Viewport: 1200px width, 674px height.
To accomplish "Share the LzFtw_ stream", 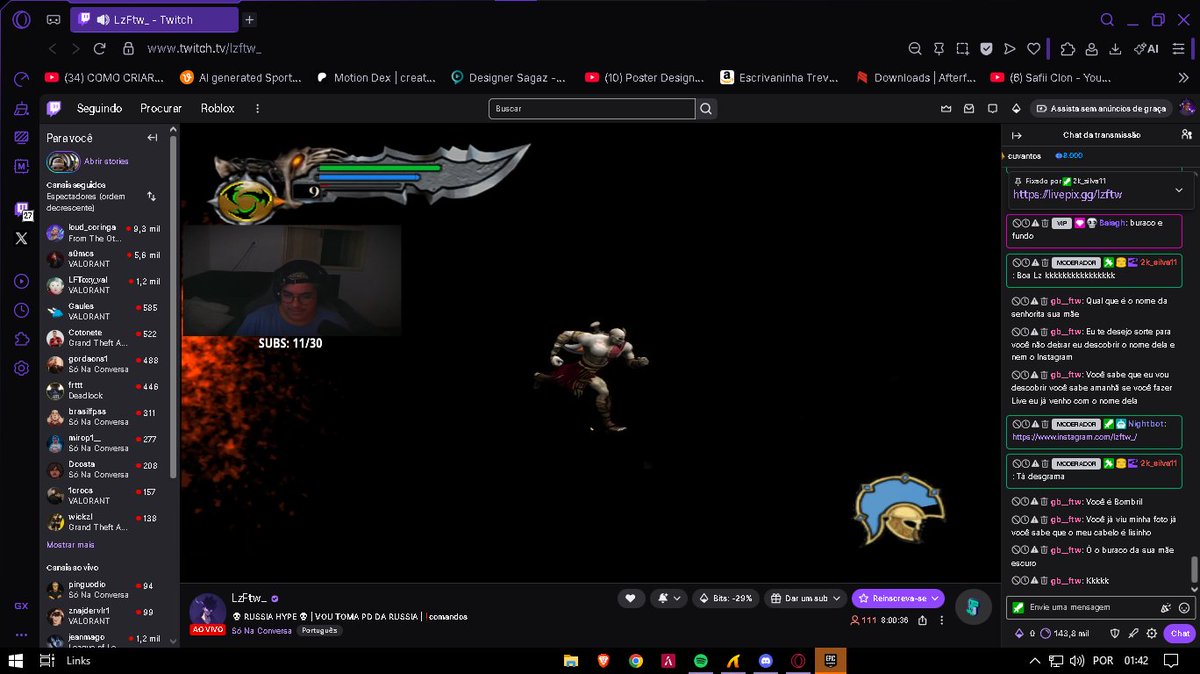I will 922,621.
